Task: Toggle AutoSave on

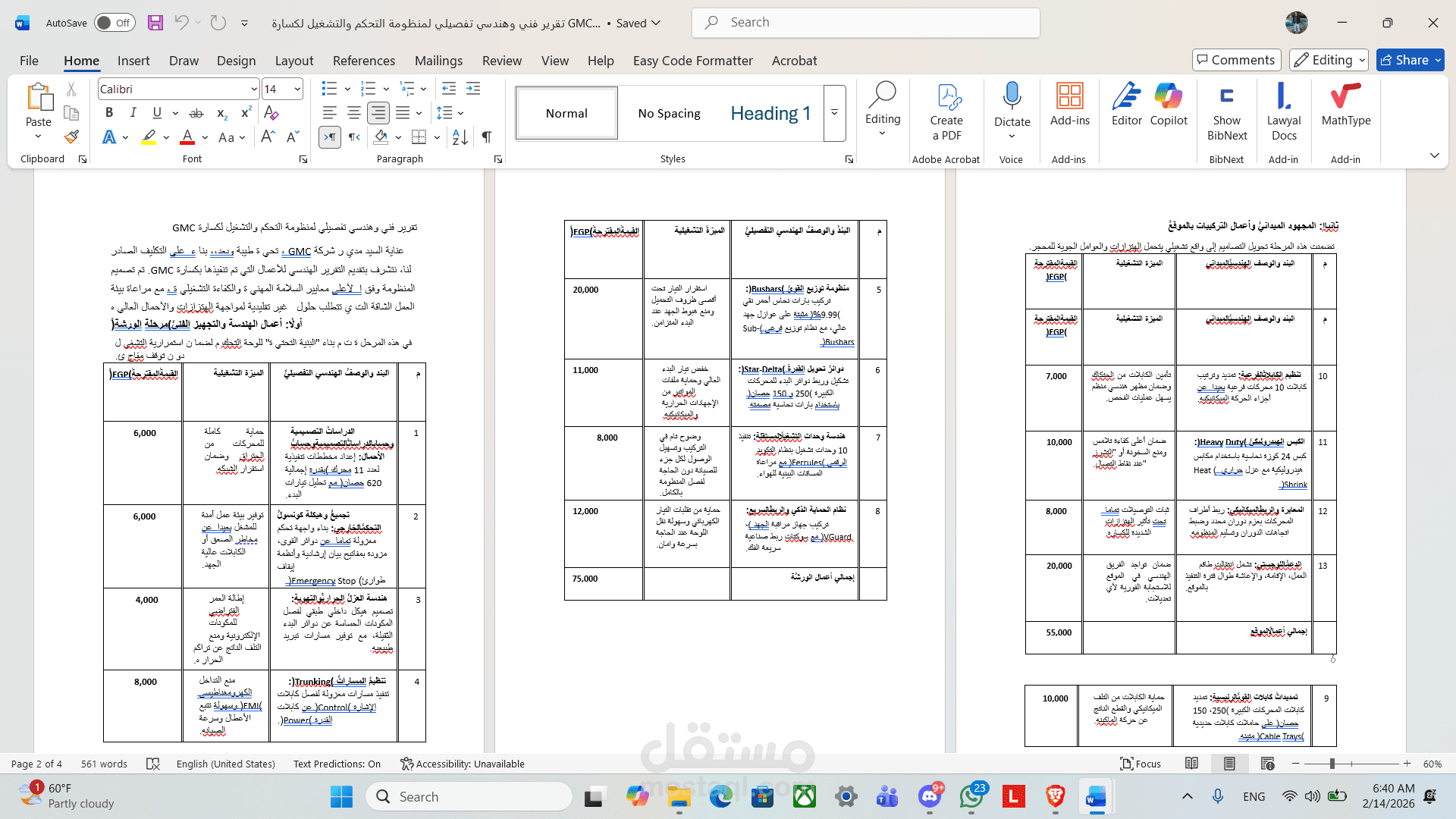Action: [112, 23]
